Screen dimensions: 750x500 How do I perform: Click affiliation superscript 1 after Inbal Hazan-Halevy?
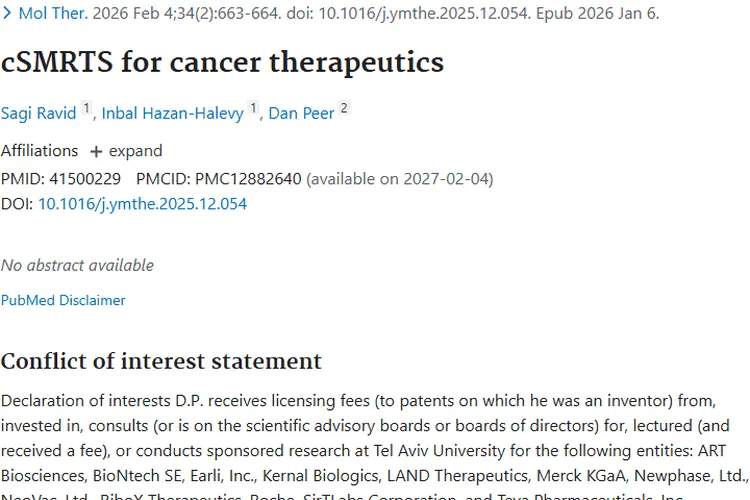click(x=254, y=108)
